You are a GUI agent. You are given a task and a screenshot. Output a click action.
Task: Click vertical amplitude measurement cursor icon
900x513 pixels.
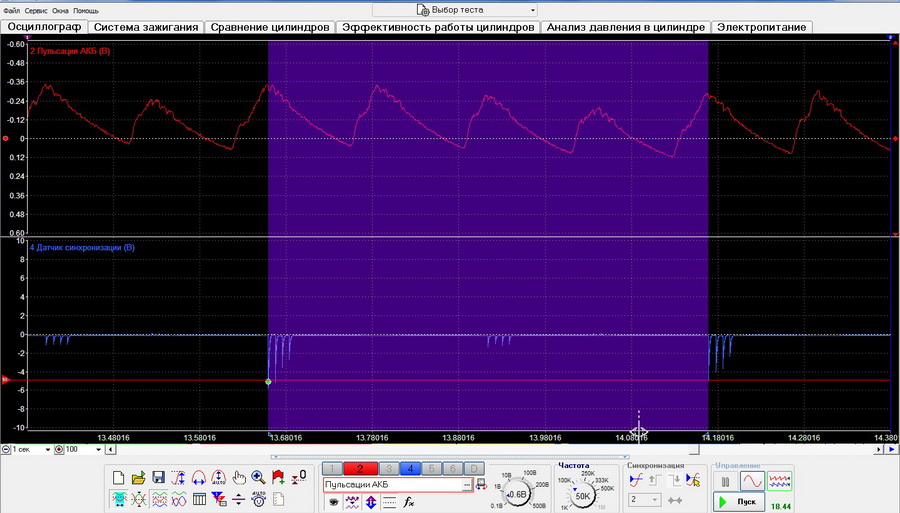tap(179, 477)
